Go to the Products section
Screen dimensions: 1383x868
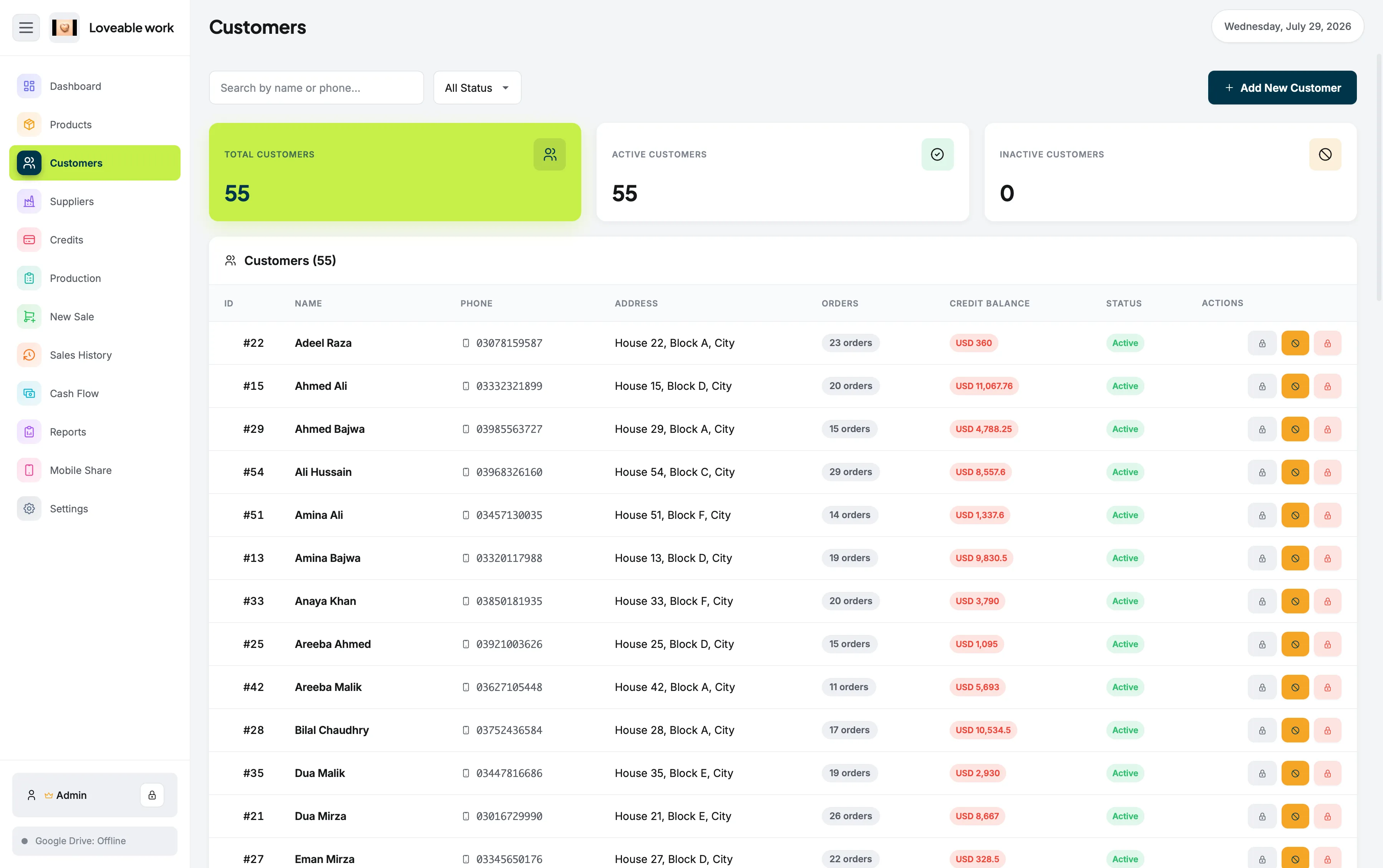click(95, 124)
